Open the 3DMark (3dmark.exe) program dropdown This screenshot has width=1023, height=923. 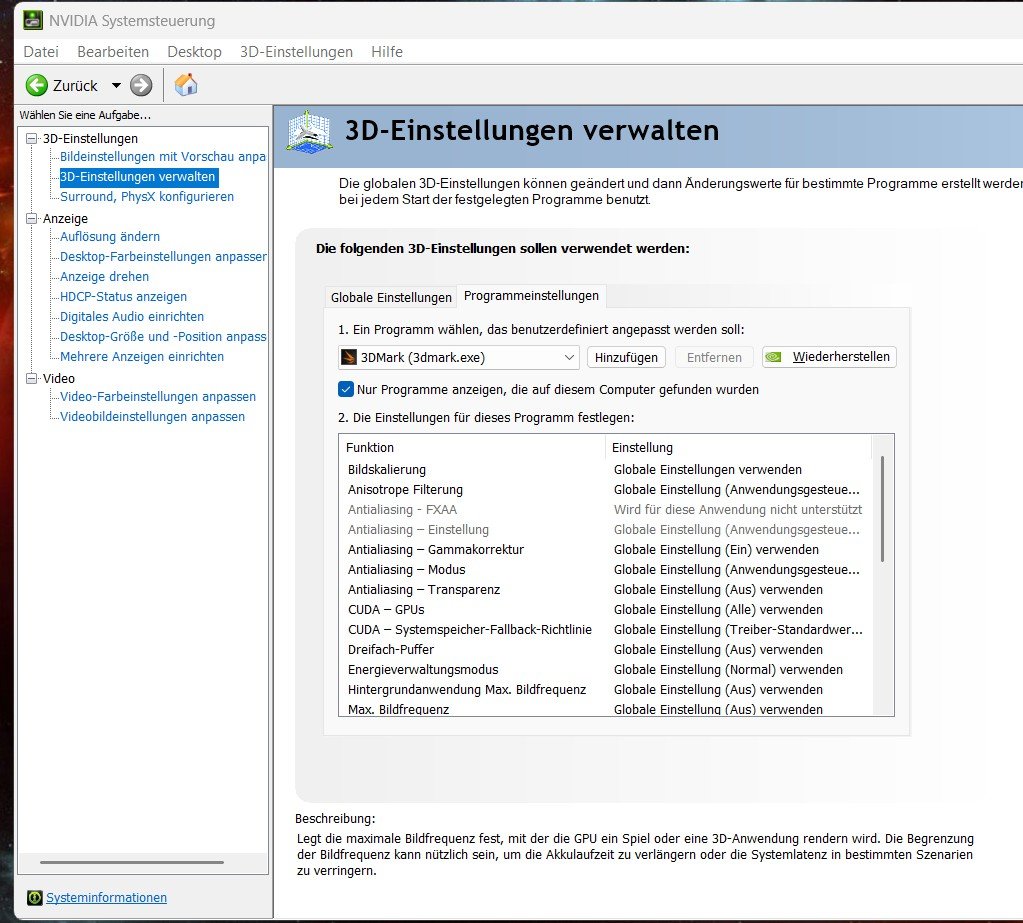pos(459,357)
